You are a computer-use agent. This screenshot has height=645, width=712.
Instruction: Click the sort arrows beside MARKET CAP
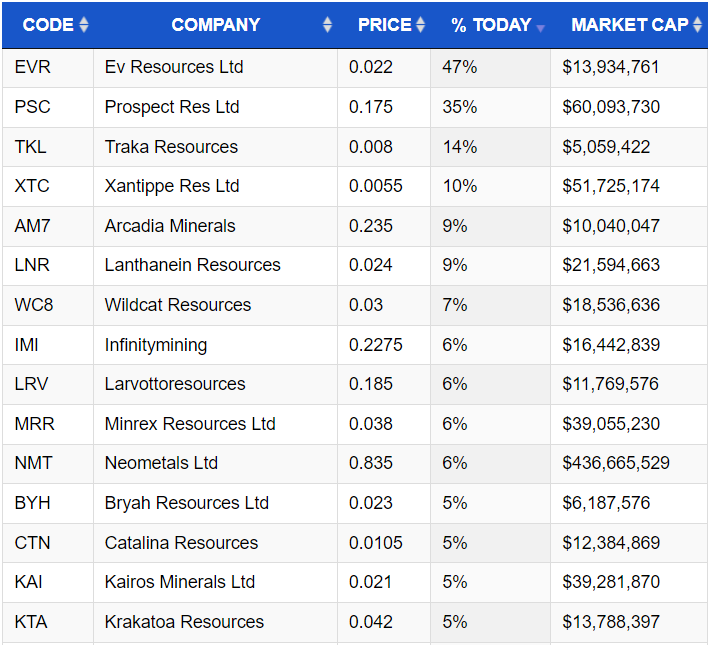pyautogui.click(x=697, y=25)
